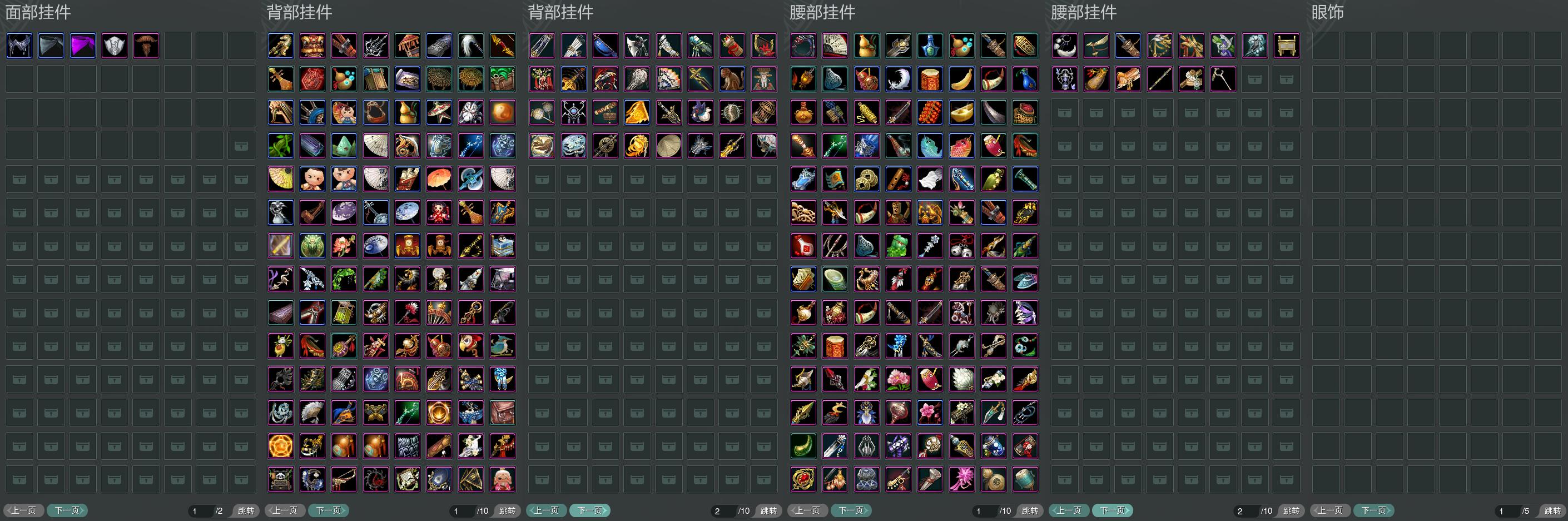This screenshot has width=1568, height=521.
Task: Click 上一页 in the 眼饰 panel
Action: (x=1330, y=510)
